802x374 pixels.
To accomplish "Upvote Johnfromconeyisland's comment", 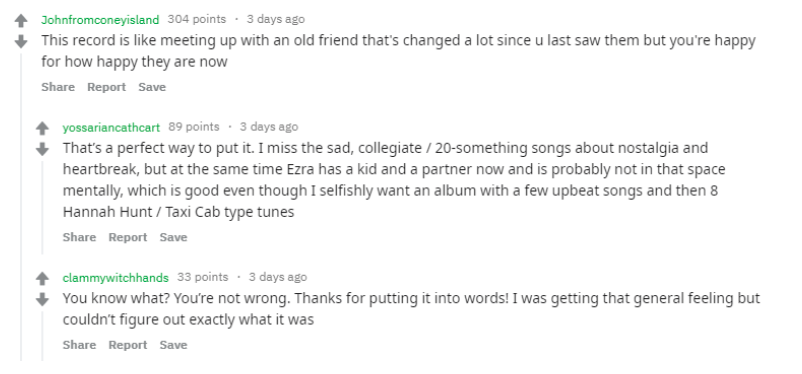I will (x=21, y=20).
